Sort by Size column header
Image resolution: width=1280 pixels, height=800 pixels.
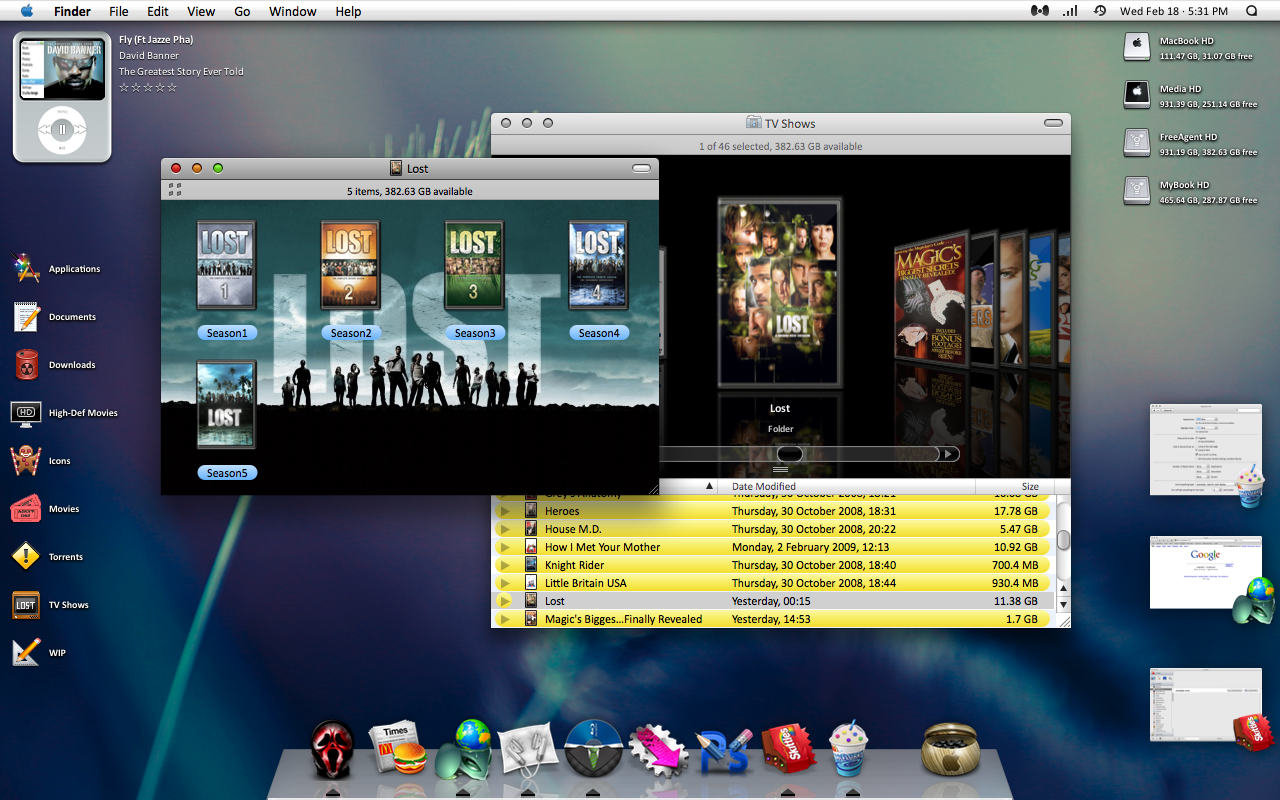pos(1014,486)
